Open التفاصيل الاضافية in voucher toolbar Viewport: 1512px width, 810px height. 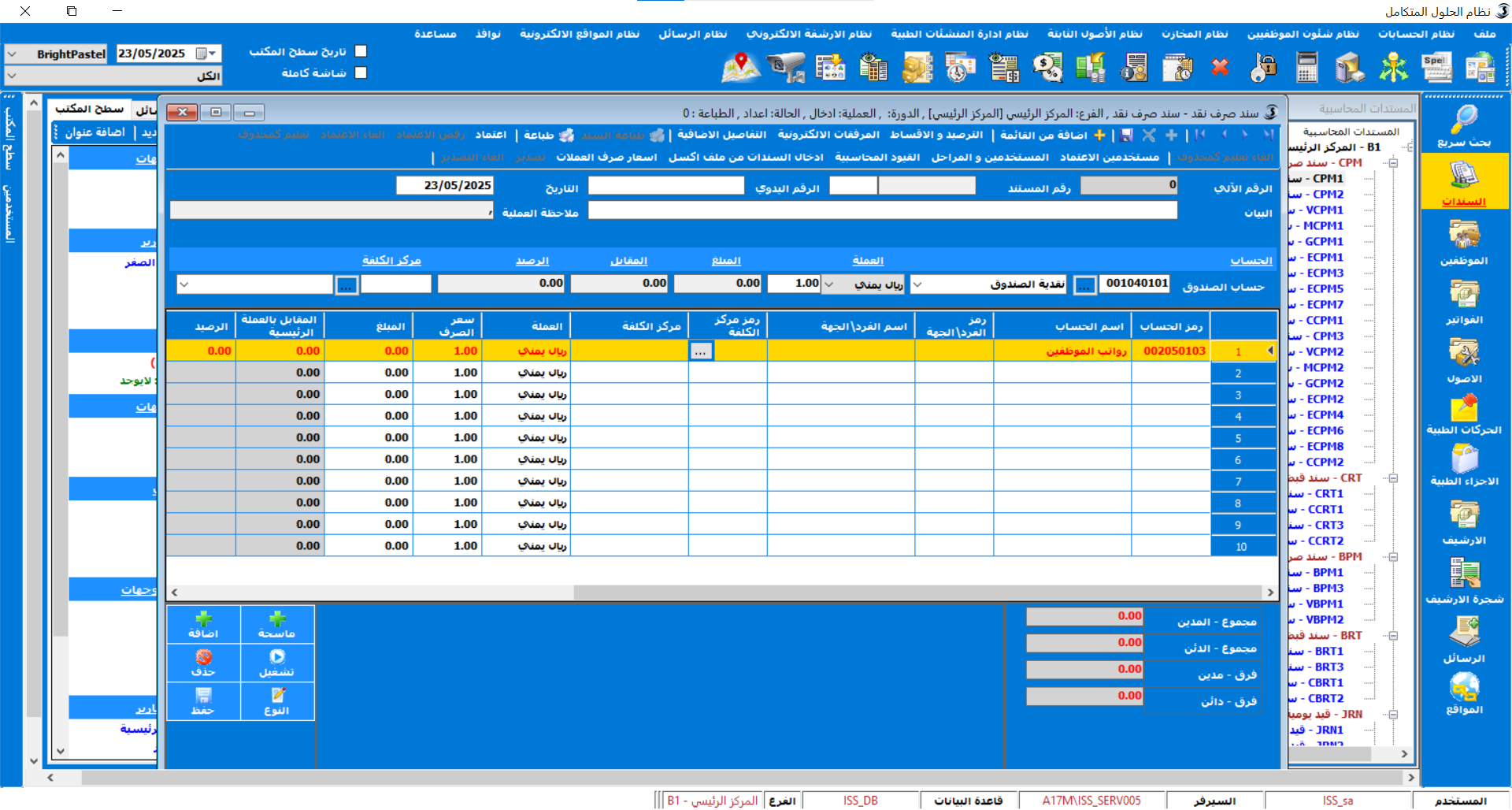pyautogui.click(x=721, y=136)
